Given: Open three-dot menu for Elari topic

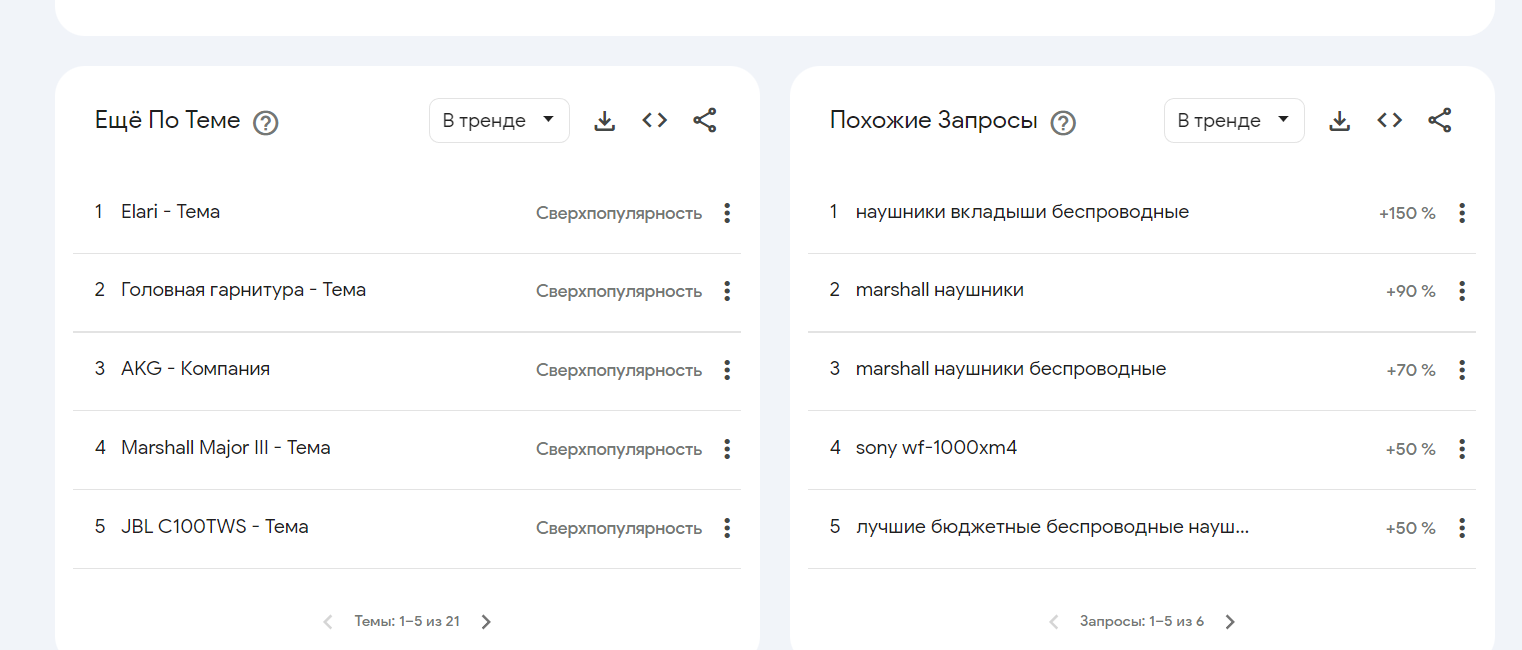Looking at the screenshot, I should pyautogui.click(x=727, y=213).
